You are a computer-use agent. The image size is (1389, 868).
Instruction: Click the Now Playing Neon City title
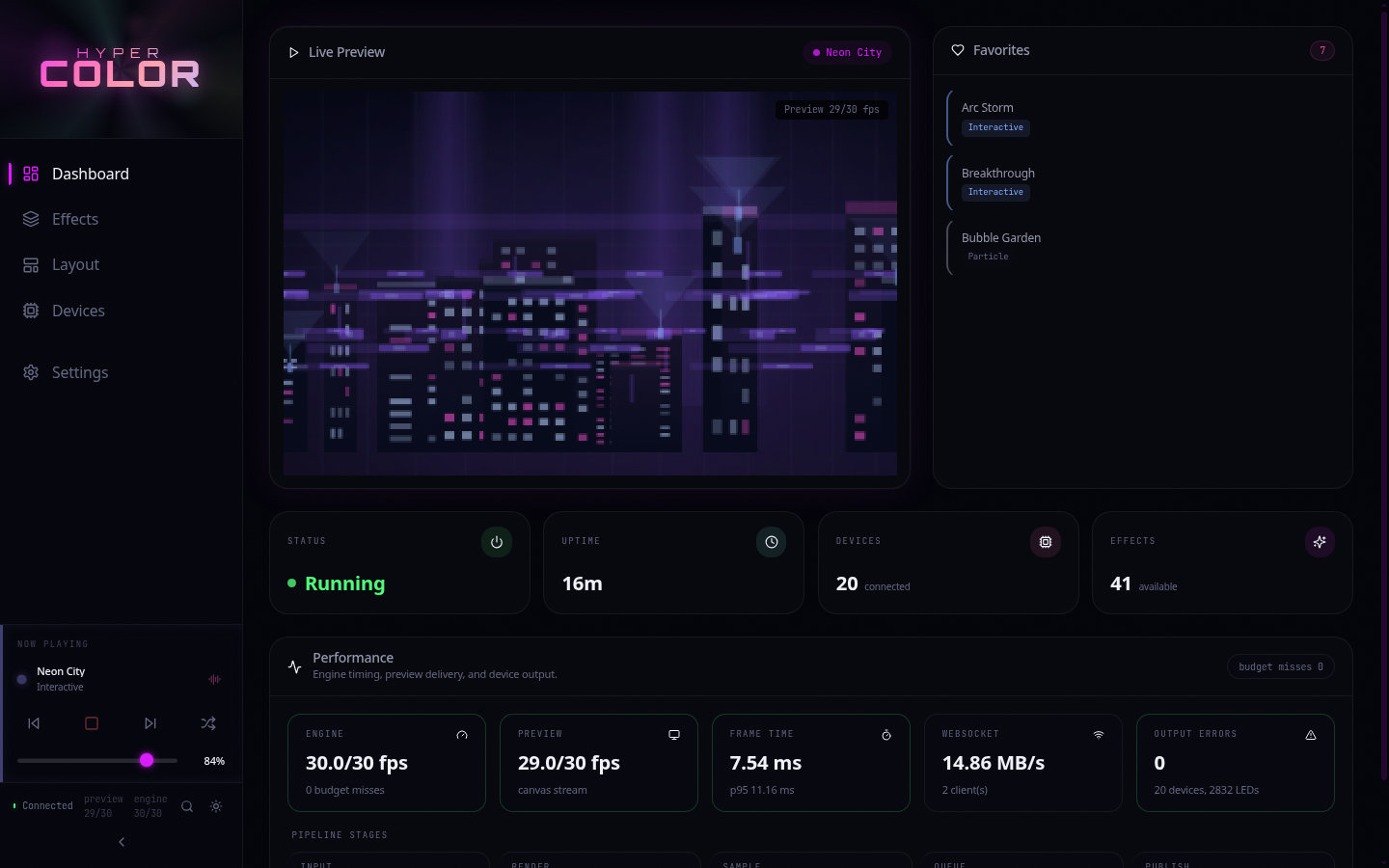point(61,671)
